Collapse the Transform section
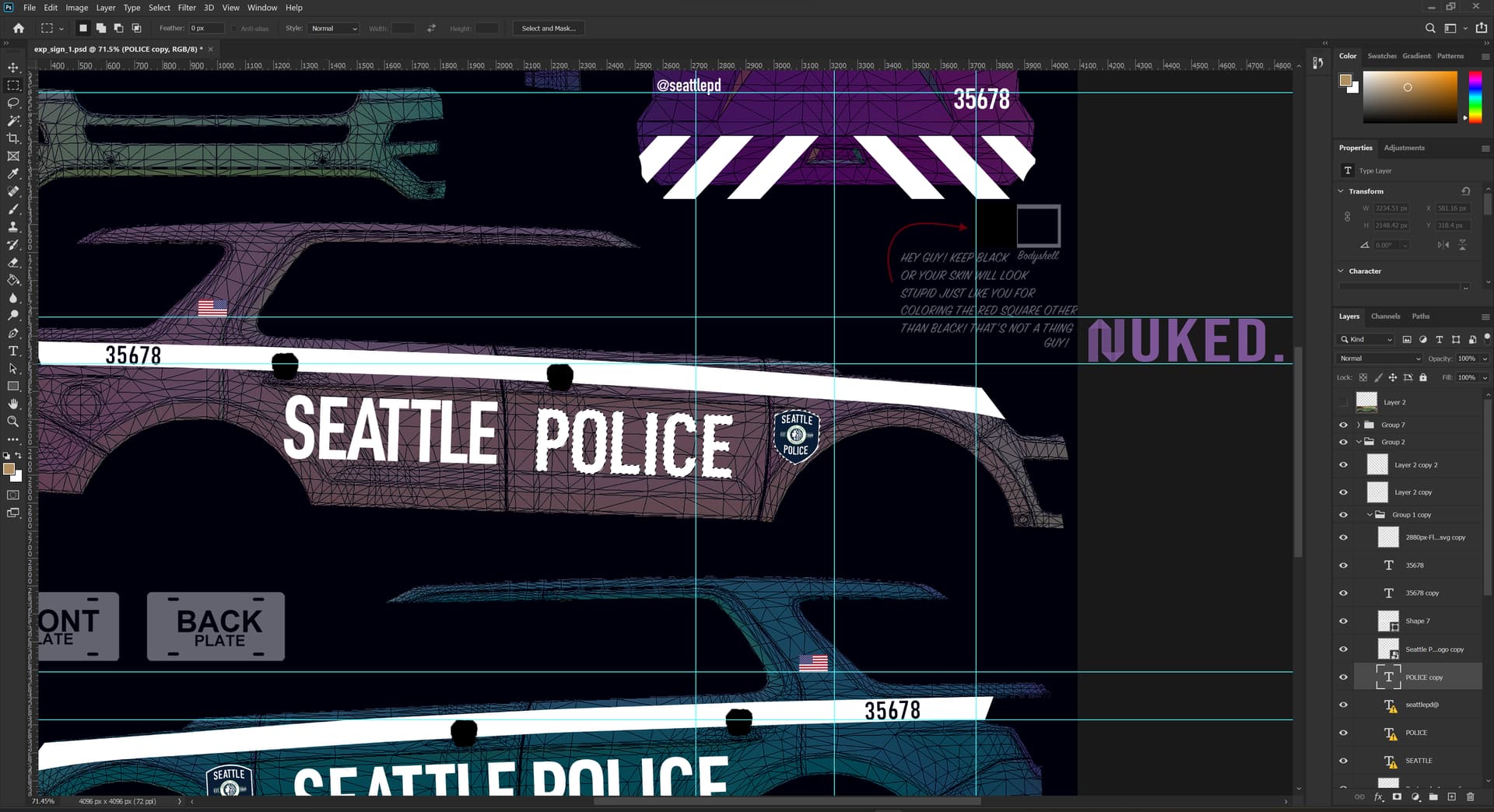1494x812 pixels. click(x=1341, y=191)
